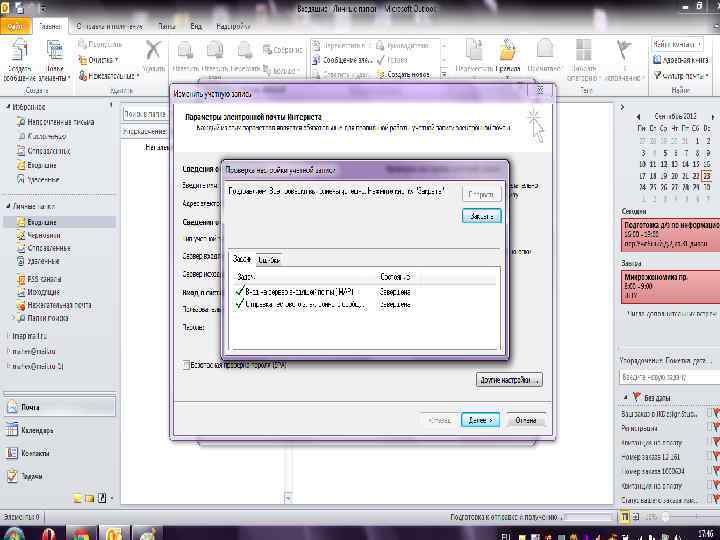Click the Tasks navigation icon
The image size is (720, 540).
pyautogui.click(x=12, y=476)
